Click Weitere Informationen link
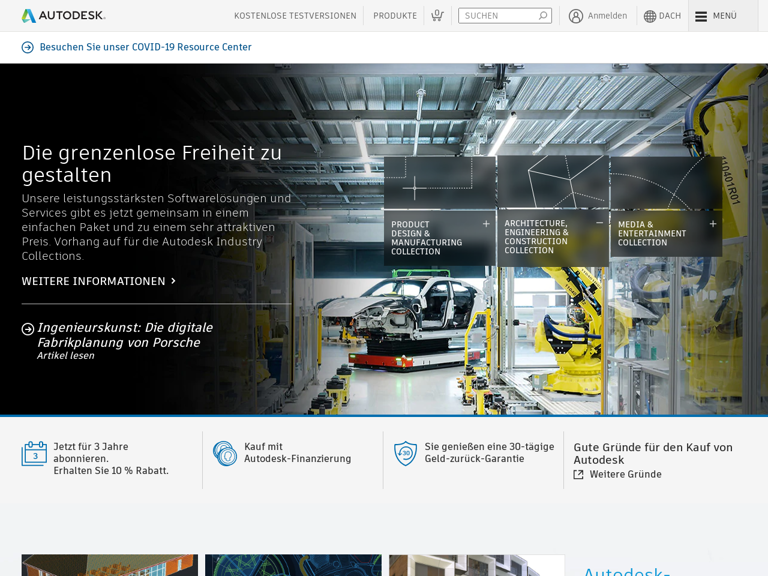The height and width of the screenshot is (576, 768). pyautogui.click(x=98, y=281)
